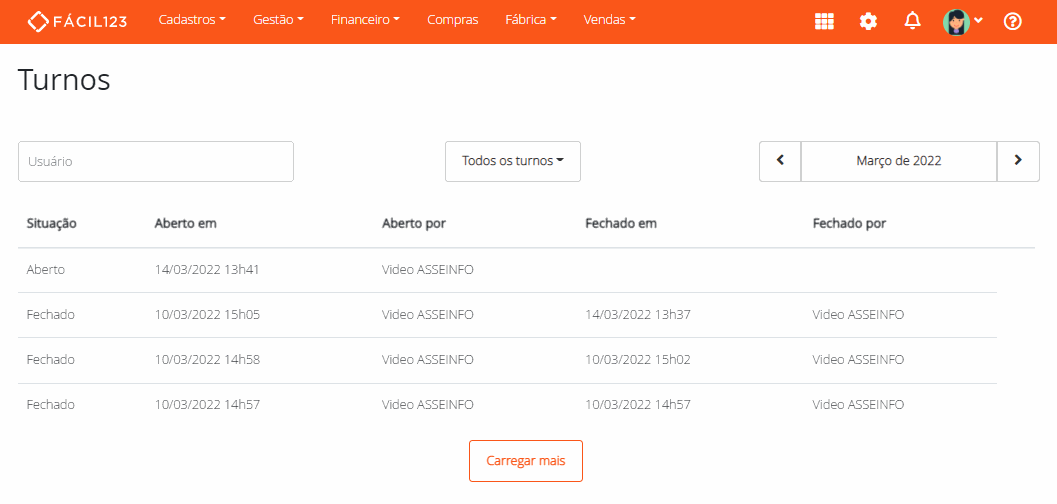Click Fechado in the 14h58 row
Image resolution: width=1057 pixels, height=504 pixels.
point(51,360)
